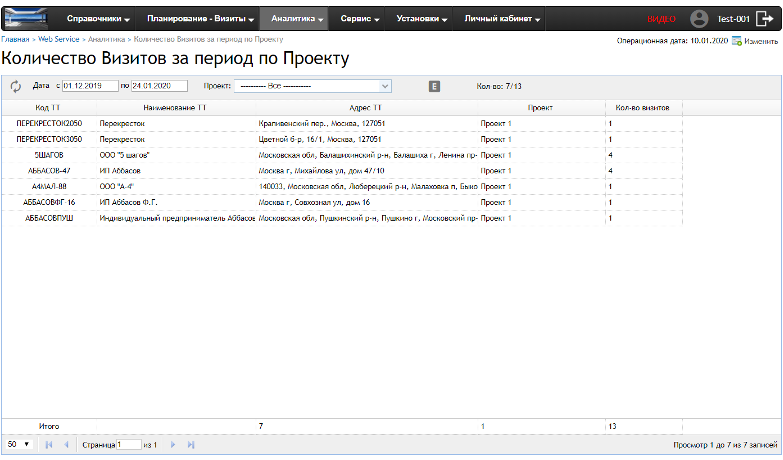Viewport: 783px width, 460px height.
Task: Sort by the Наименование ТТ column header
Action: pyautogui.click(x=175, y=107)
